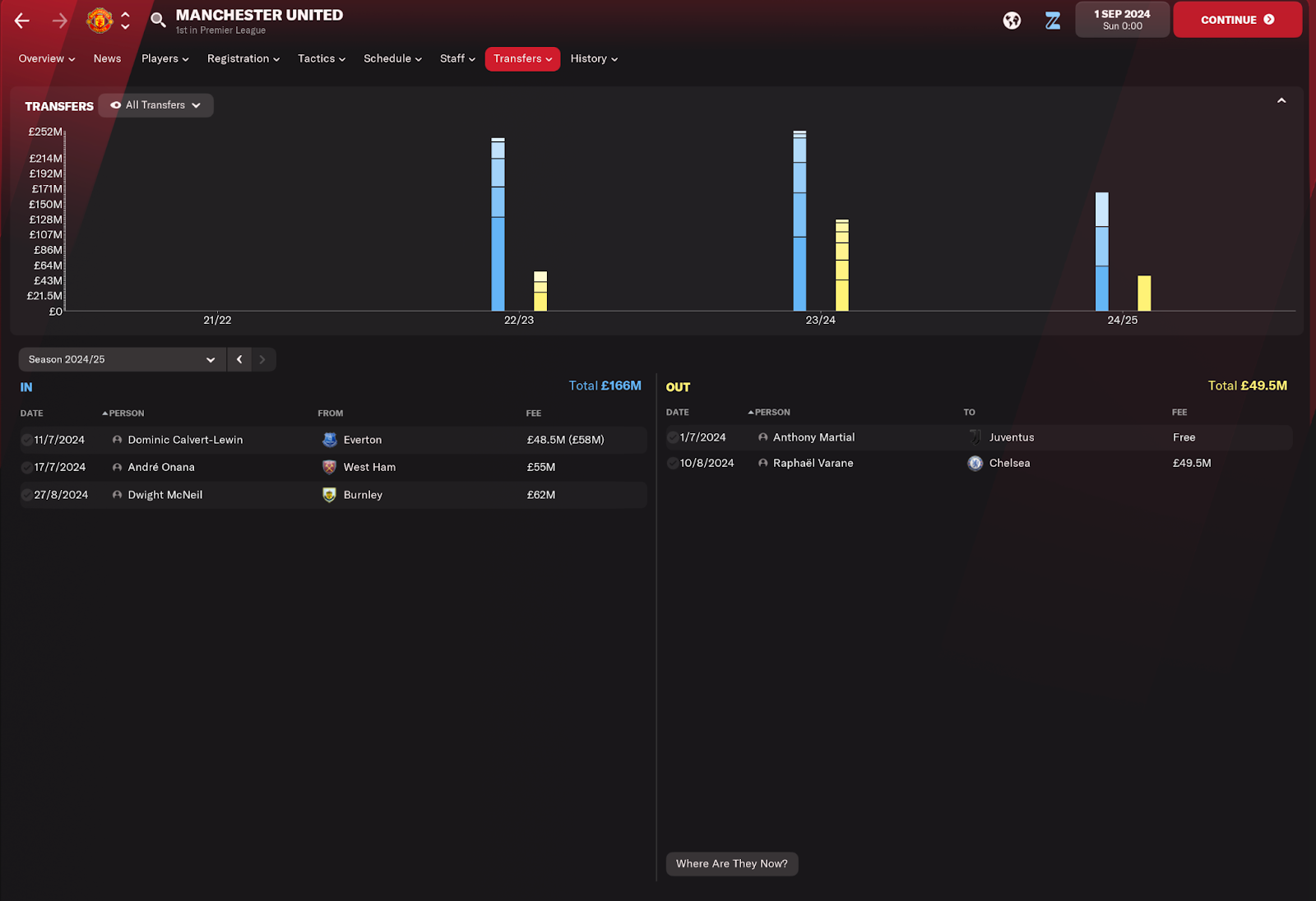The width and height of the screenshot is (1316, 901).
Task: Click the Everton club badge
Action: coord(330,440)
